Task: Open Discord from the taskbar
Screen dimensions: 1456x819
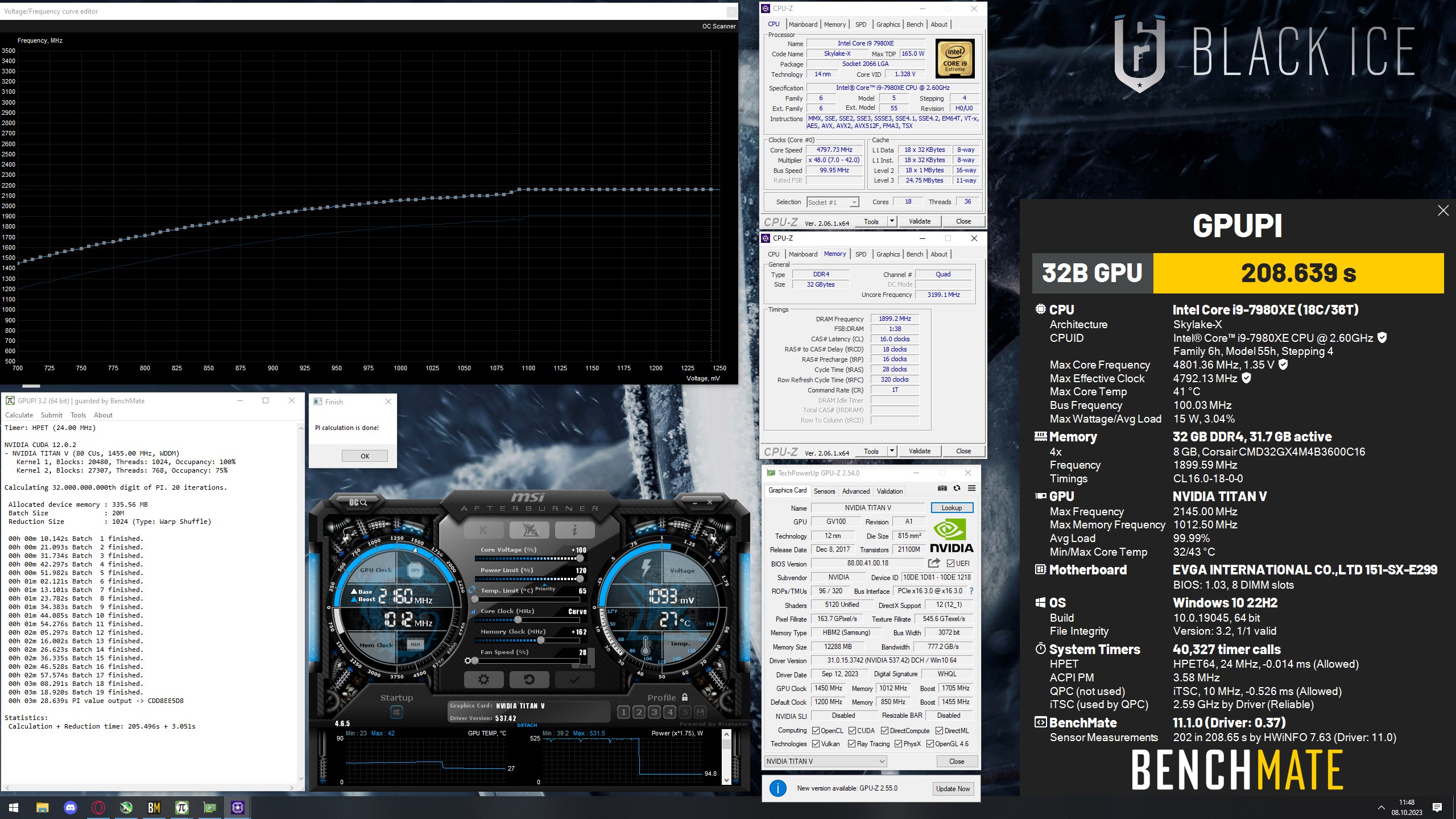Action: (71, 807)
